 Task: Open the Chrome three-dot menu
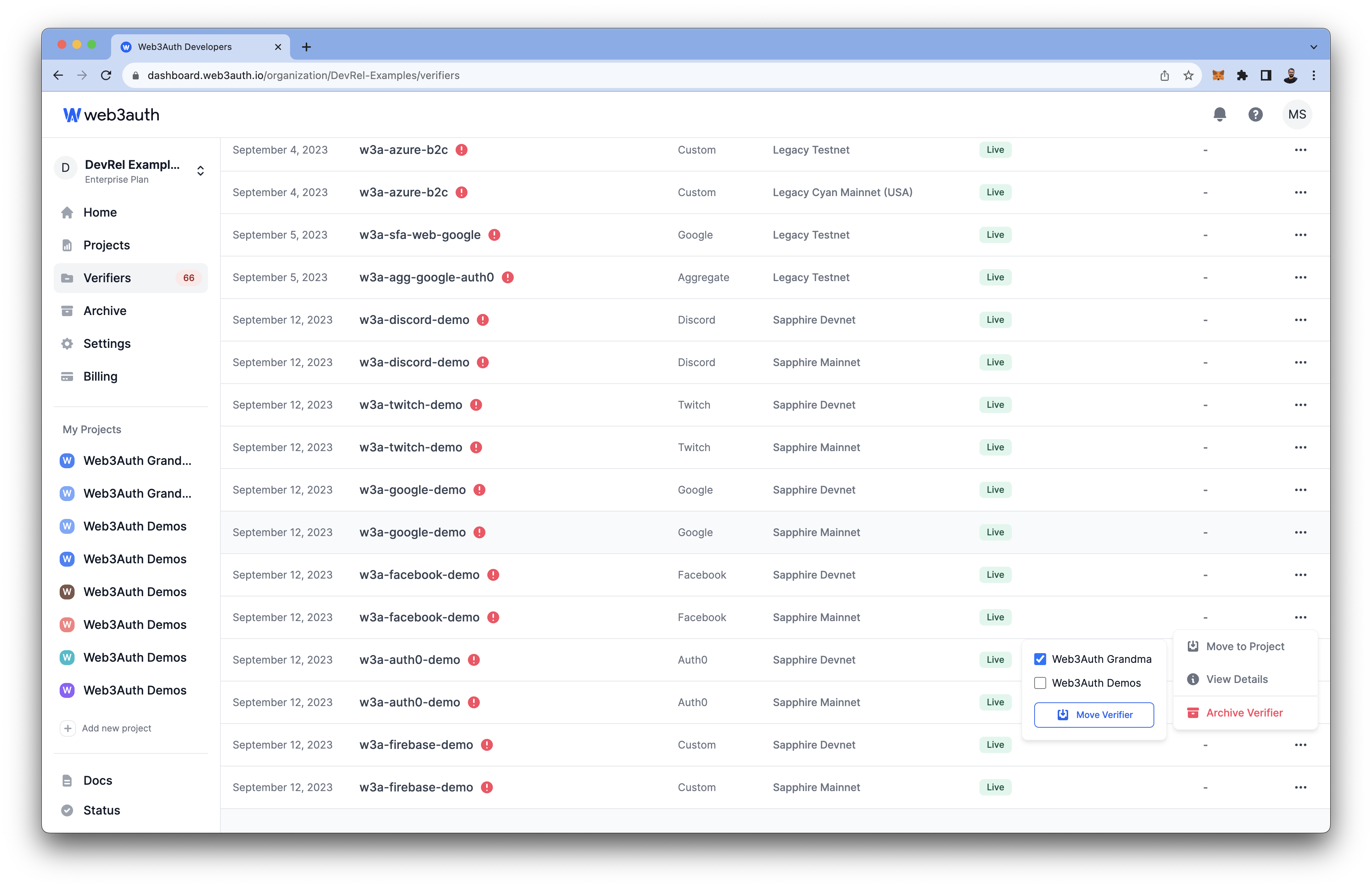pos(1314,75)
